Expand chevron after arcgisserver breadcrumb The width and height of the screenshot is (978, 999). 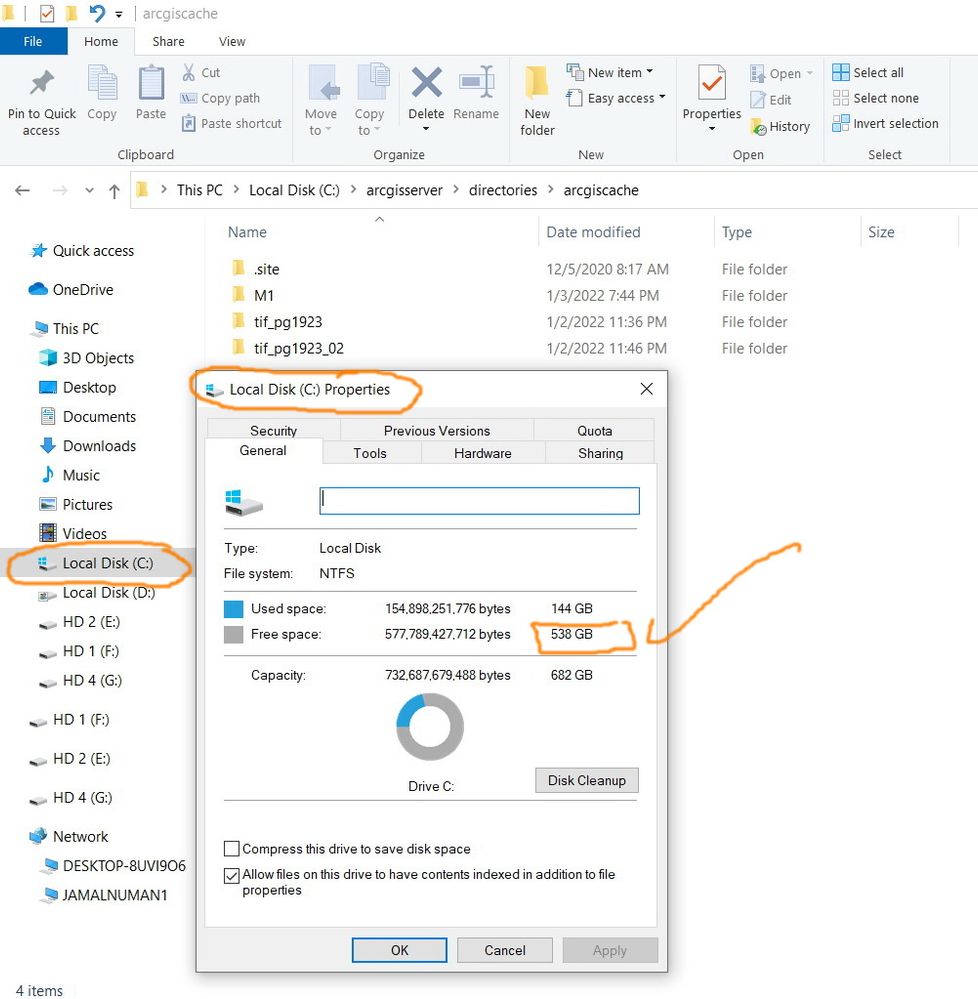coord(456,190)
